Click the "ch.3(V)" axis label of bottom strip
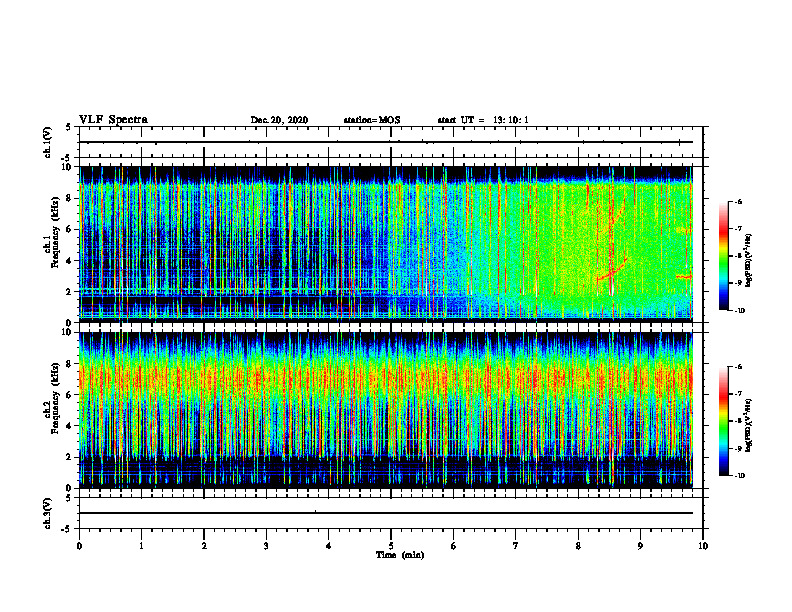792x612 pixels. pyautogui.click(x=48, y=513)
